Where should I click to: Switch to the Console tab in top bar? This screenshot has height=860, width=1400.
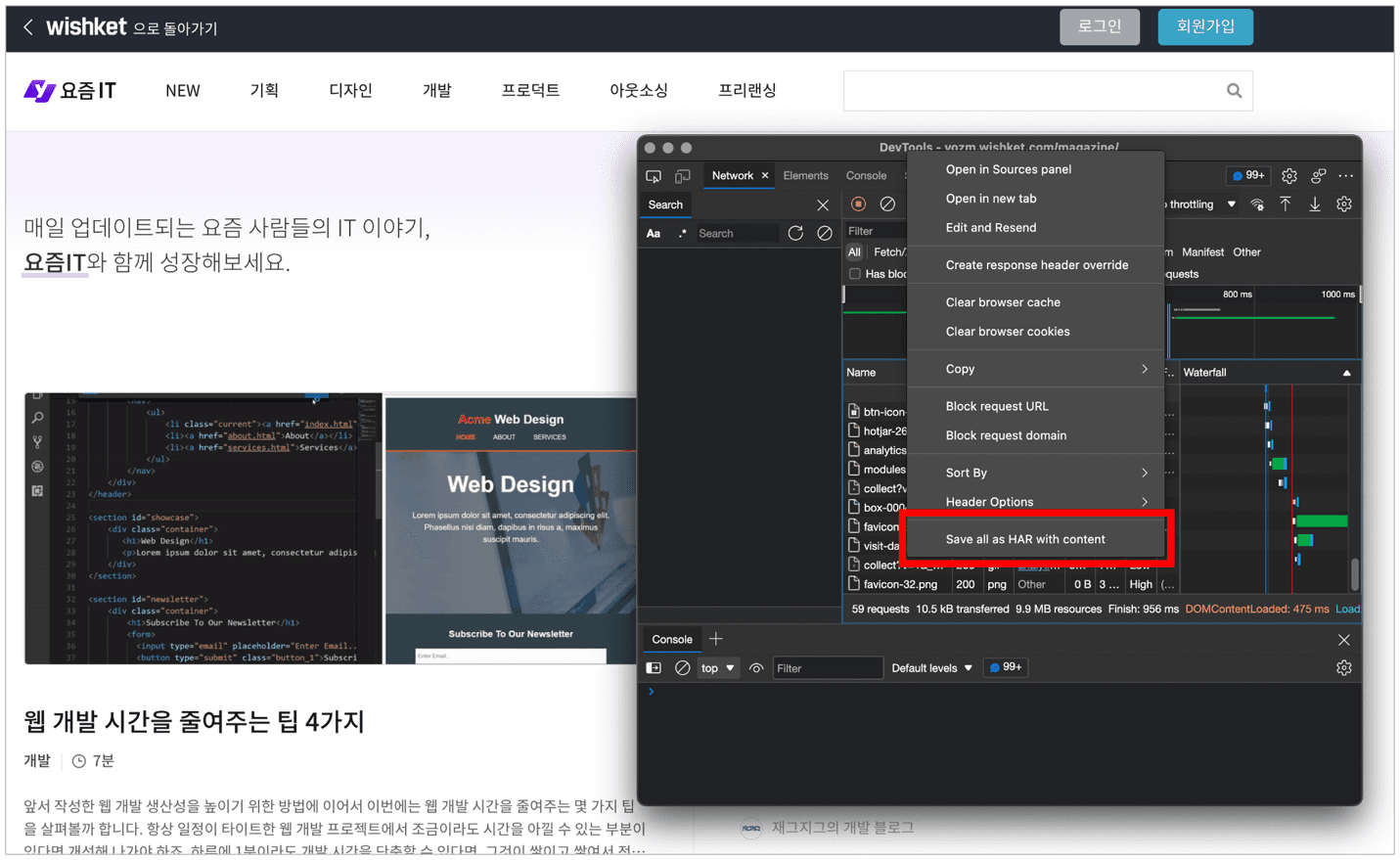click(x=866, y=176)
